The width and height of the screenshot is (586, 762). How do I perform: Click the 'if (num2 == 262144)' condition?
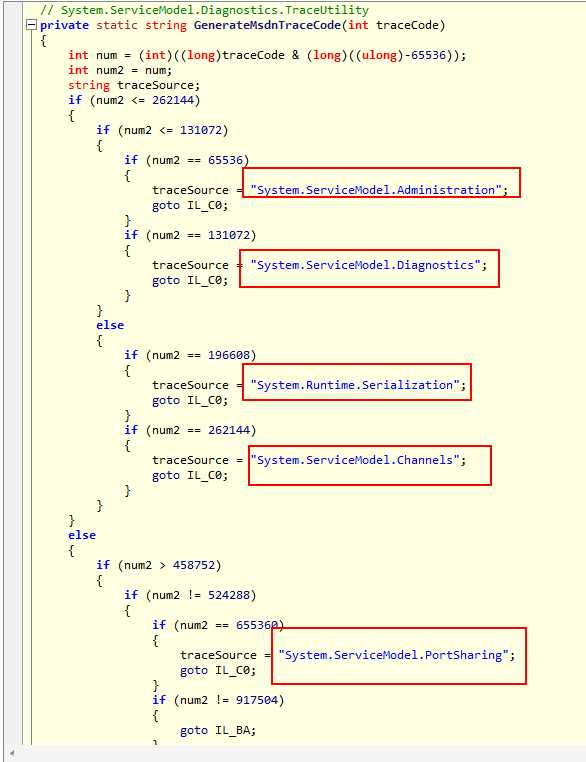pyautogui.click(x=190, y=430)
